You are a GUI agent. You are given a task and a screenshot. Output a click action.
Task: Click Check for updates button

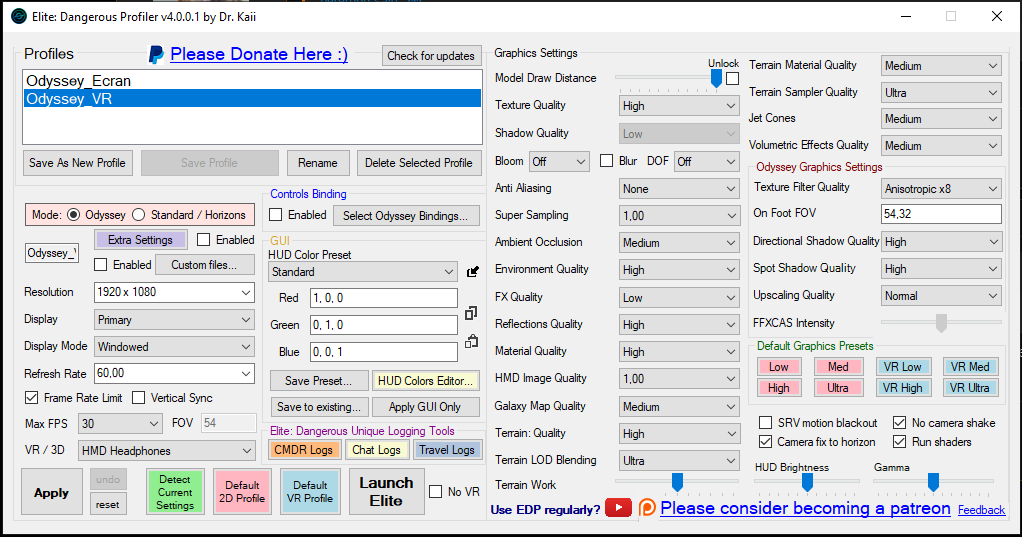(431, 56)
